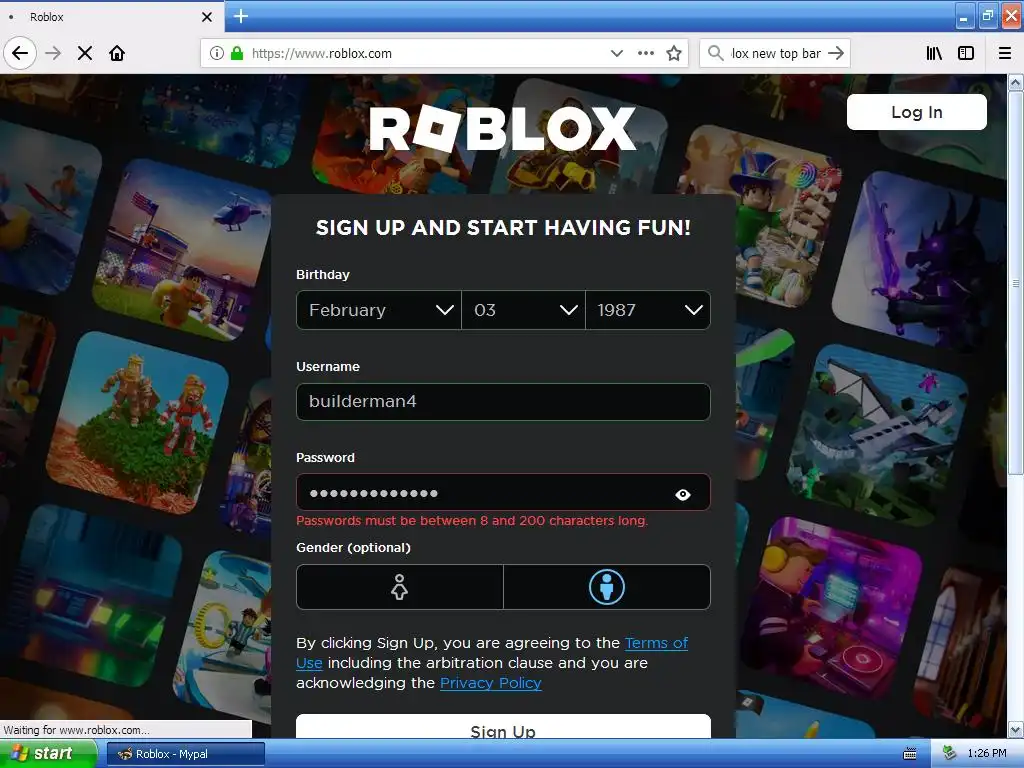Click the search box with 'lox new top bar'
Viewport: 1024px width, 768px height.
(x=776, y=53)
